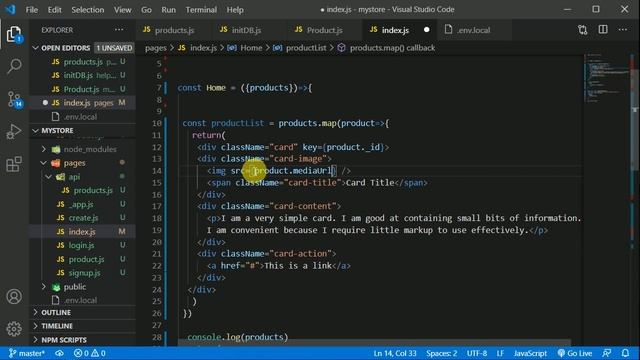Click the unsaved dot on index.js tab

(427, 30)
